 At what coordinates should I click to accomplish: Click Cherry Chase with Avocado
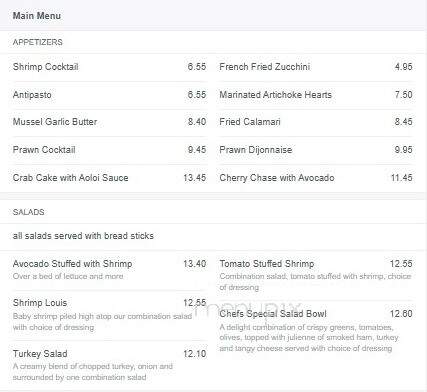(277, 178)
